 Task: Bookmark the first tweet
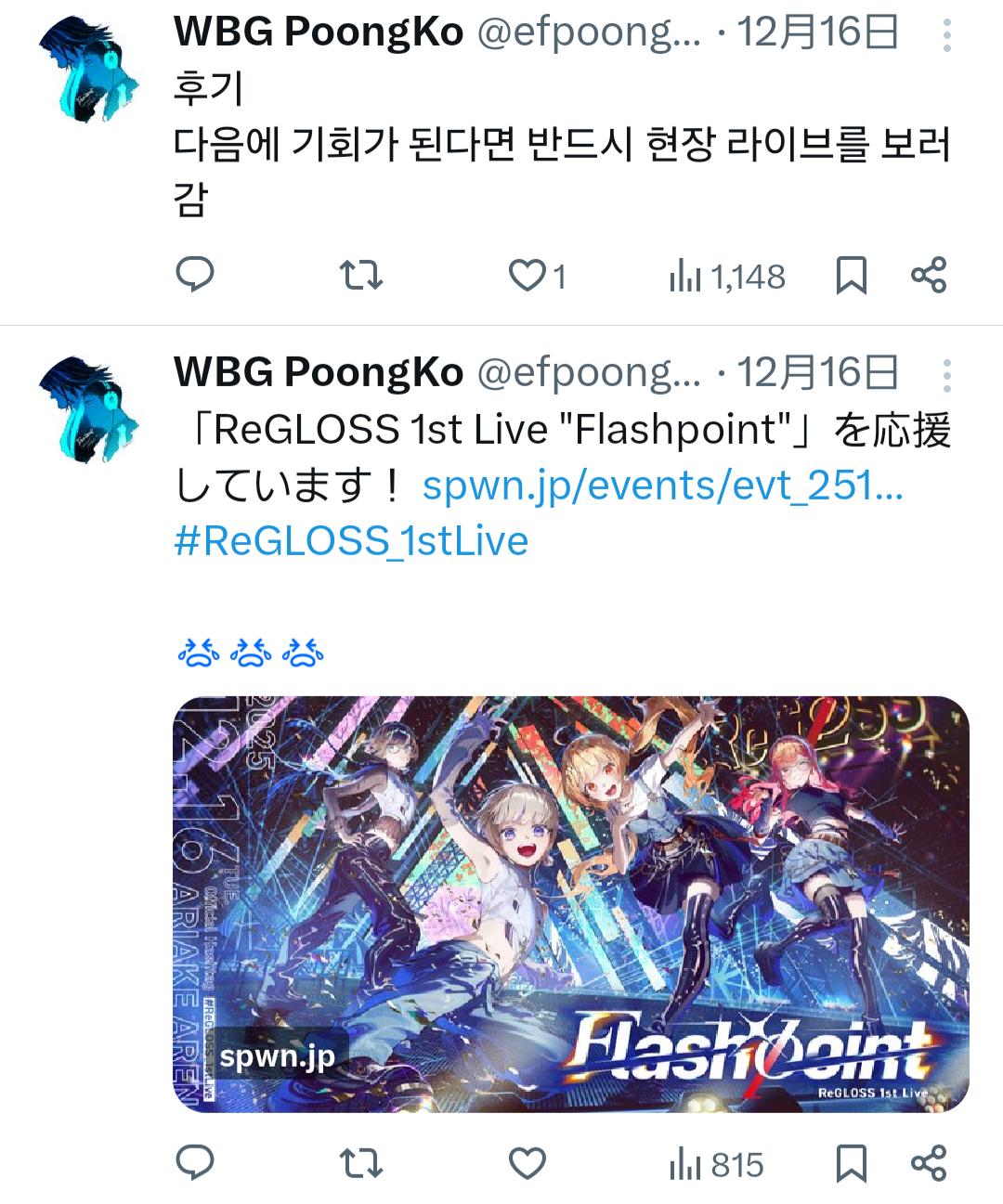852,276
